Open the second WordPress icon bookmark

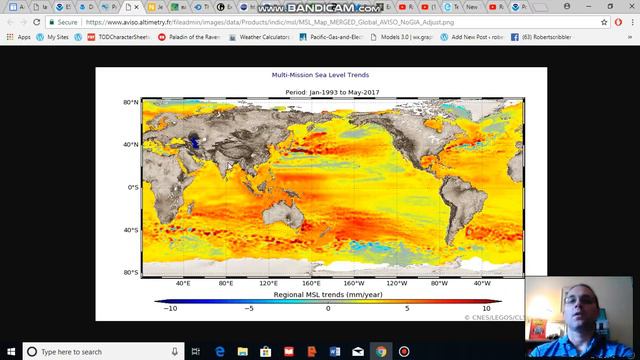(x=78, y=37)
